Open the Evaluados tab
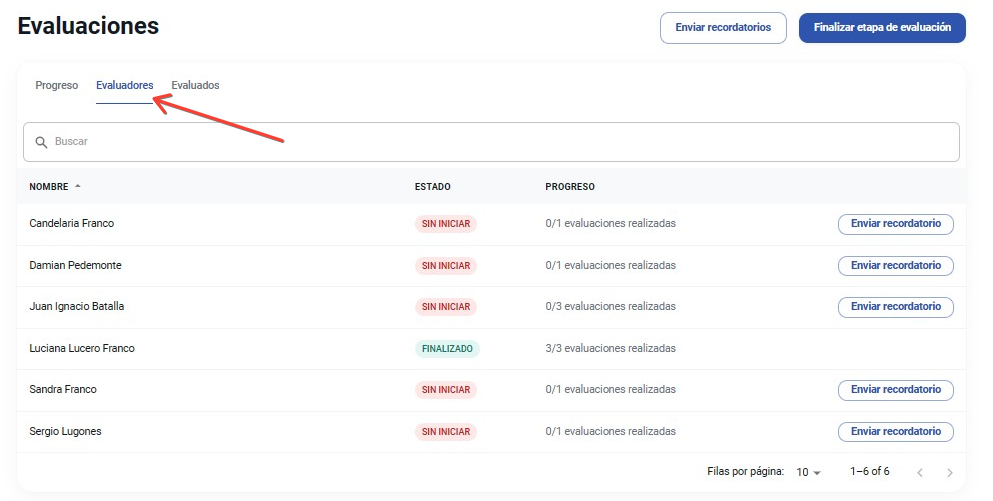Screen dimensions: 993x501 (x=195, y=85)
